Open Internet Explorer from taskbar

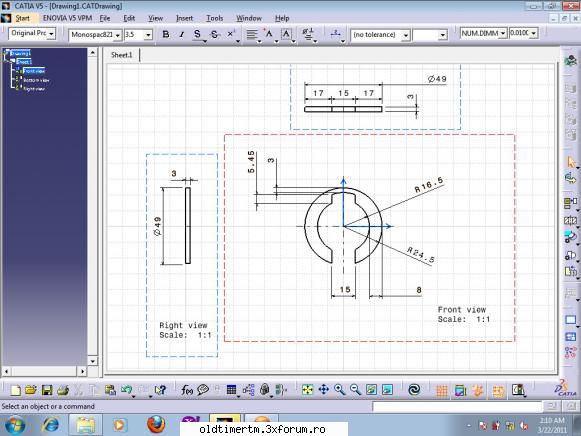(x=51, y=425)
